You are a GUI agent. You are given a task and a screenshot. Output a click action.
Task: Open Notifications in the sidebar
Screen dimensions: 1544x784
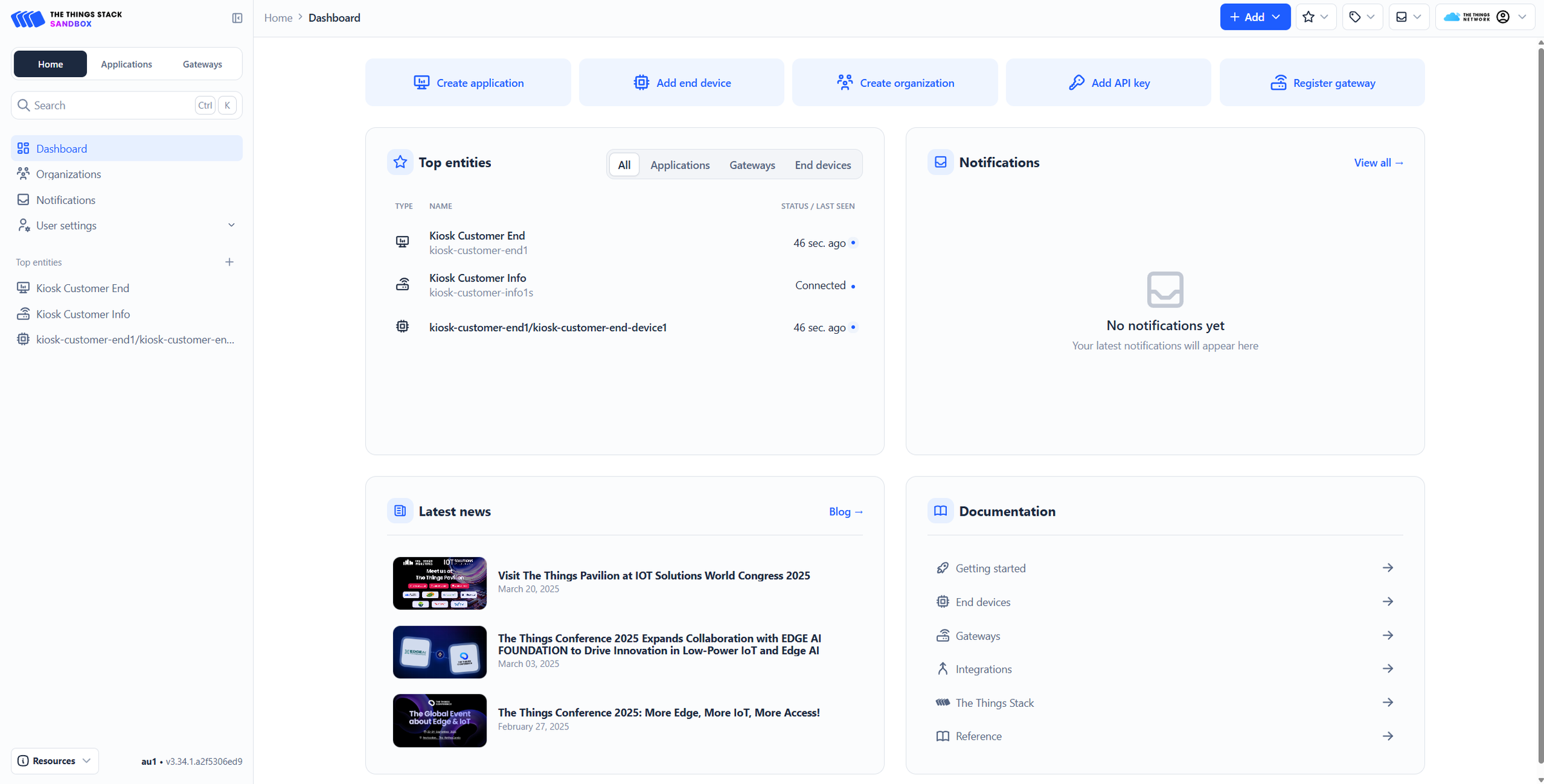[127, 199]
